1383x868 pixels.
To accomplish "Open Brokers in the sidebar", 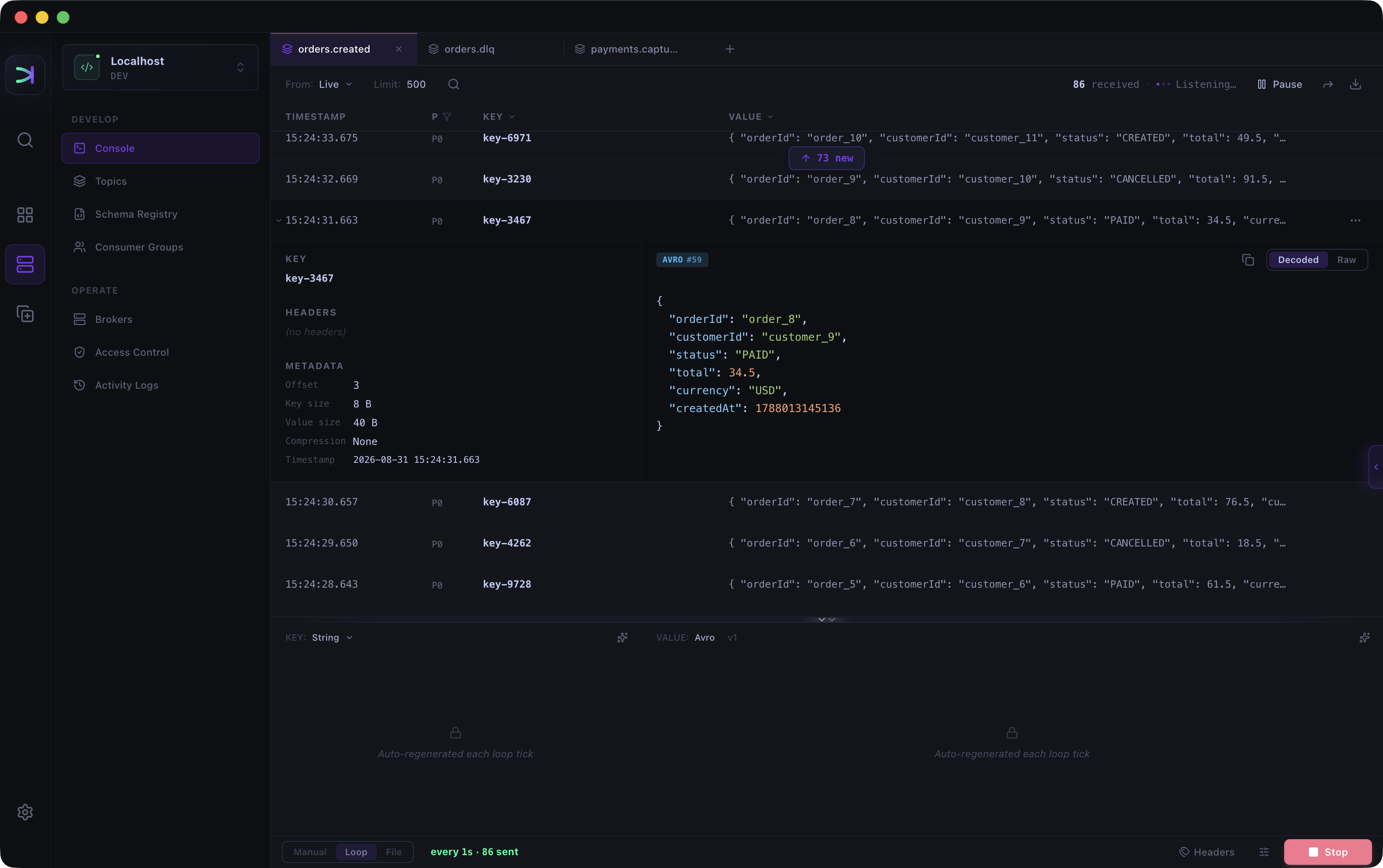I will pyautogui.click(x=160, y=319).
